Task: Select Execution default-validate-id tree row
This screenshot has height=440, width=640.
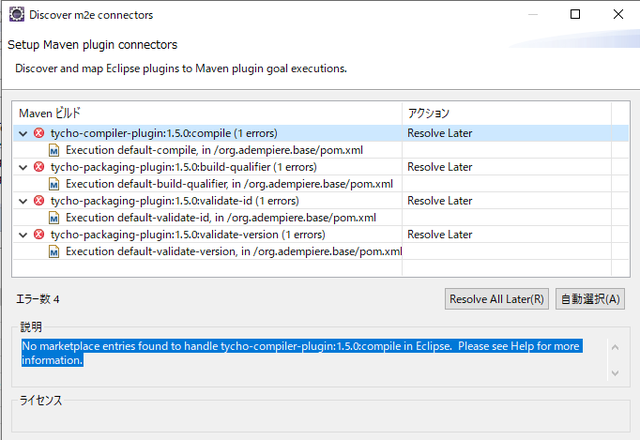Action: click(x=220, y=218)
